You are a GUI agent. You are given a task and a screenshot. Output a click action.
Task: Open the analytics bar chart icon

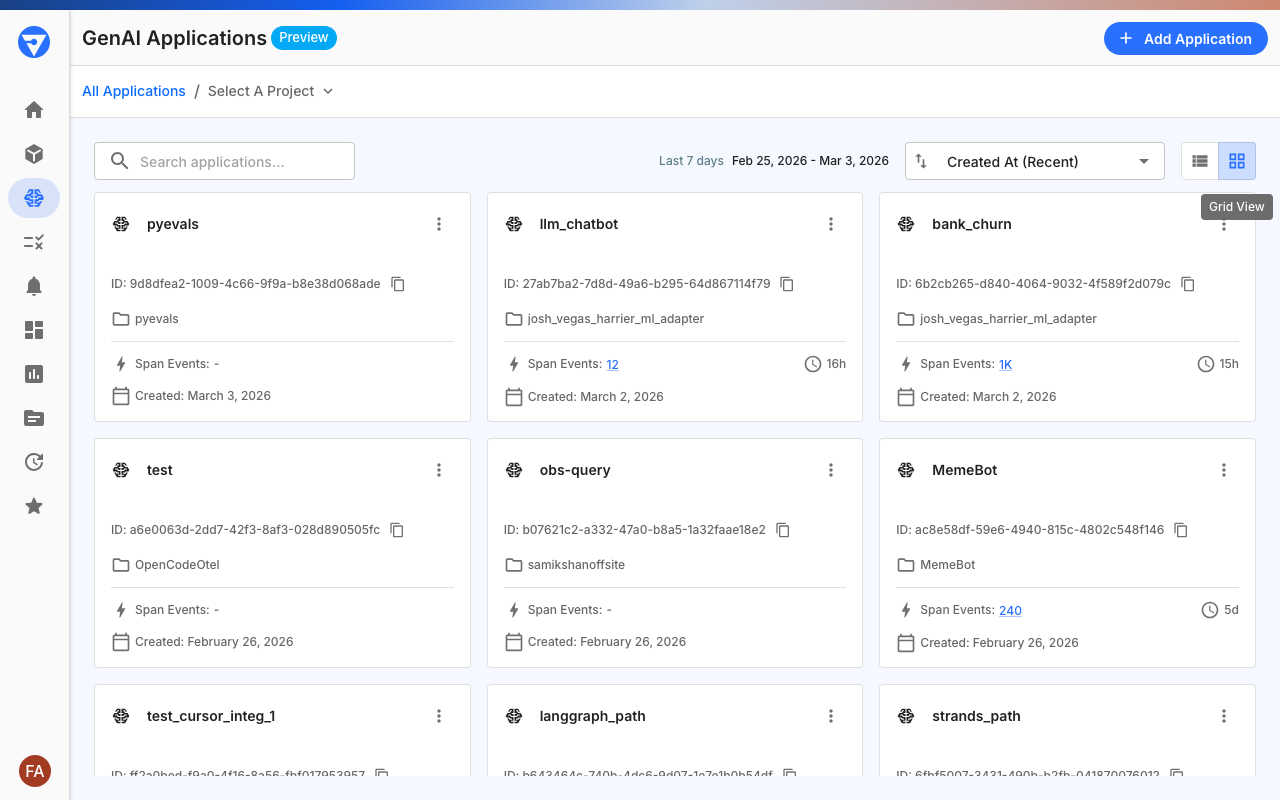click(33, 373)
